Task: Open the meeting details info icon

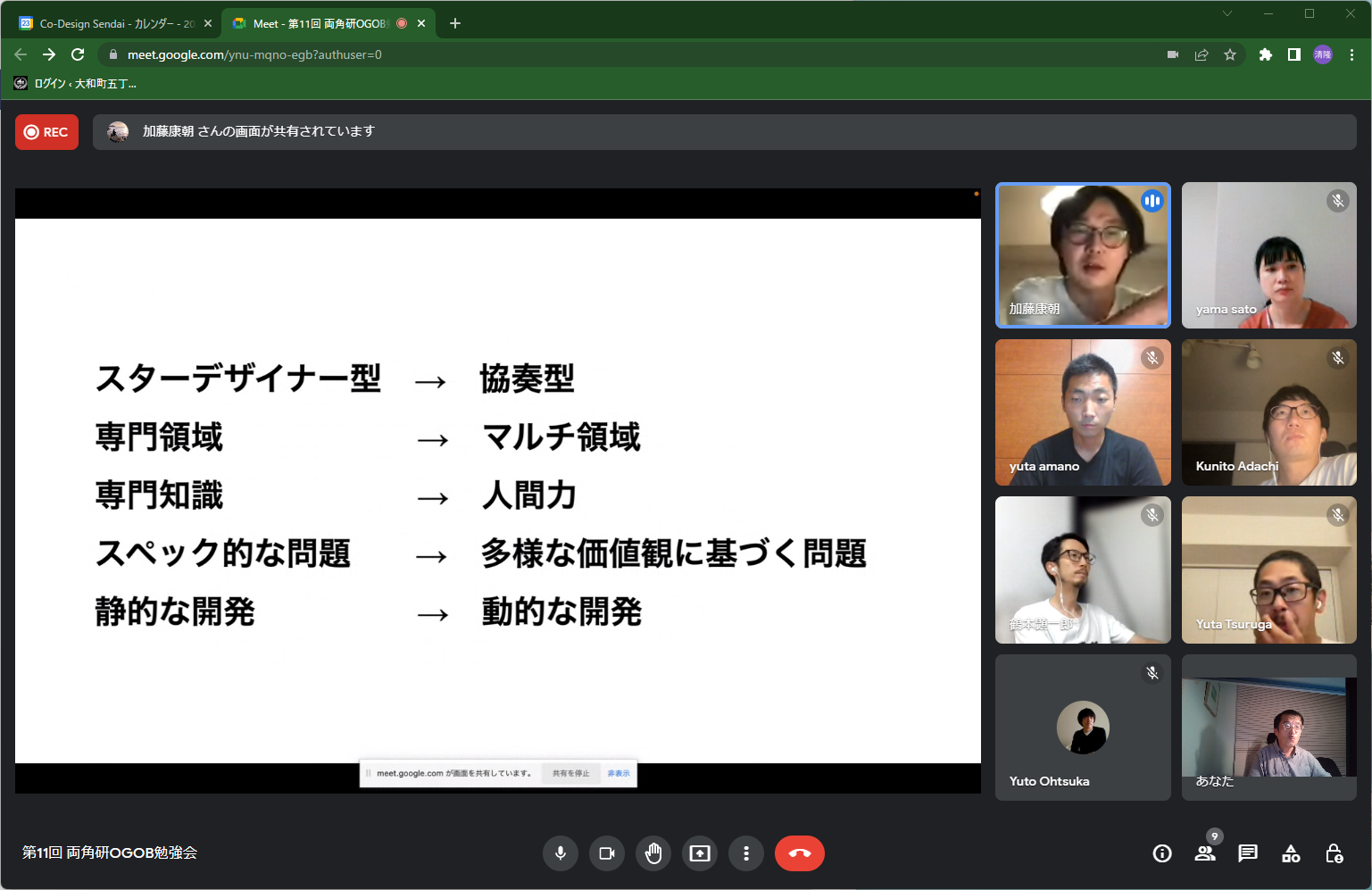Action: click(1162, 853)
